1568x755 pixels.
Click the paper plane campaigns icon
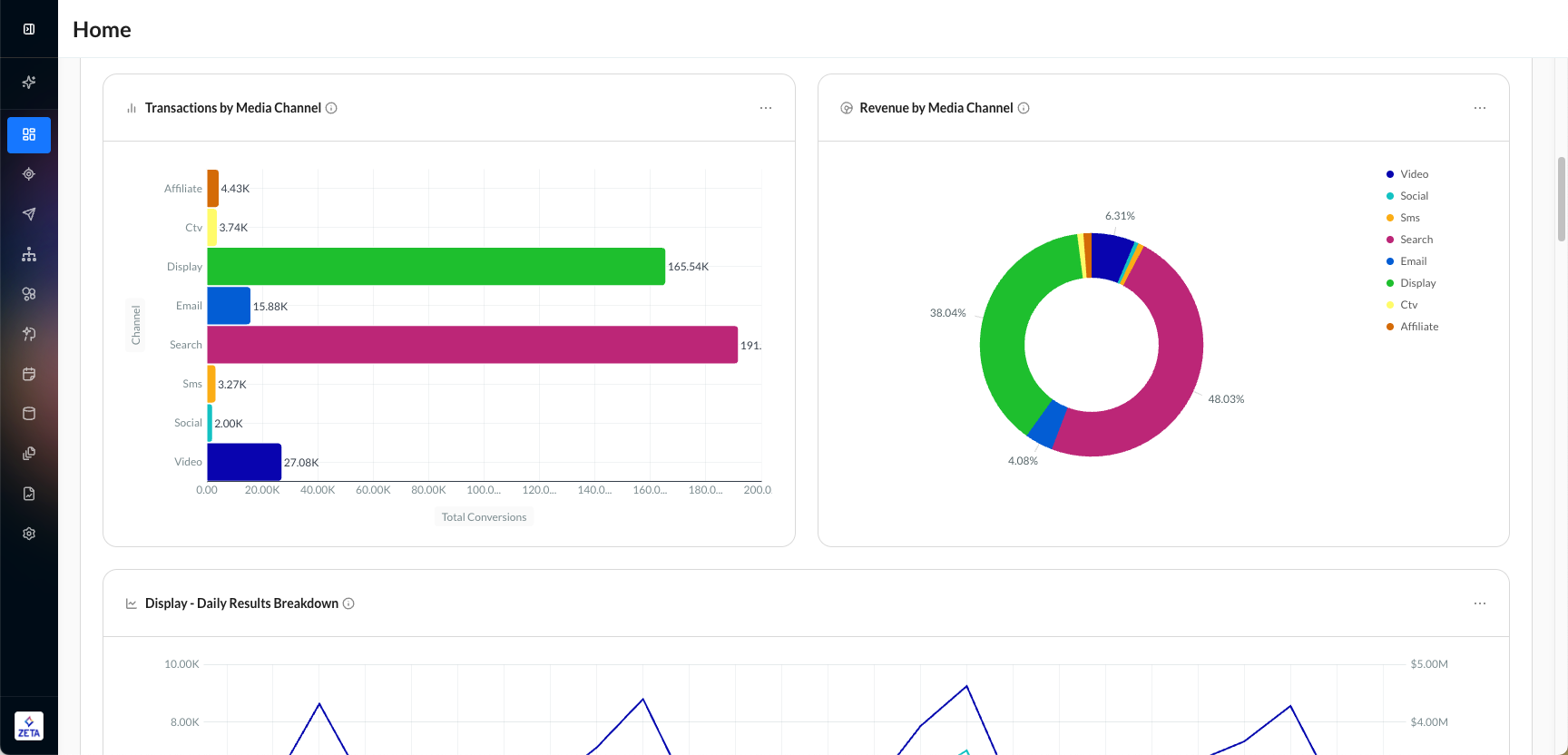click(29, 214)
